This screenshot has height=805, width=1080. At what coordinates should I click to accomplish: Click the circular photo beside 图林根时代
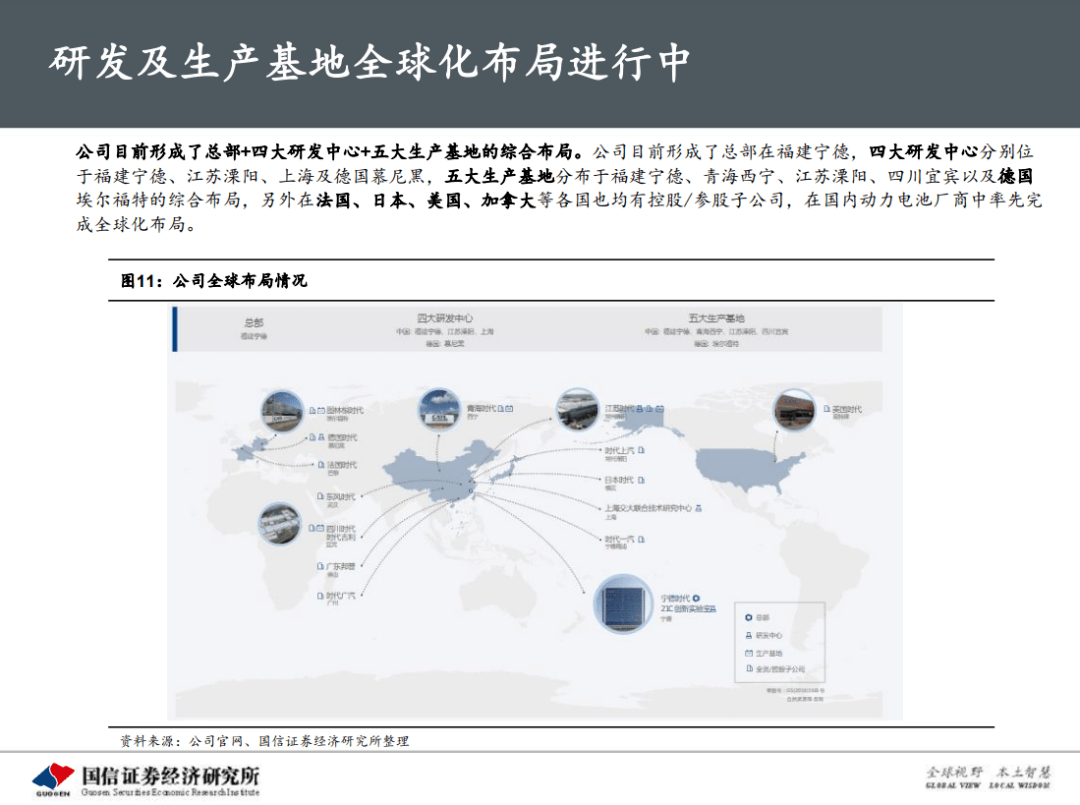[282, 411]
